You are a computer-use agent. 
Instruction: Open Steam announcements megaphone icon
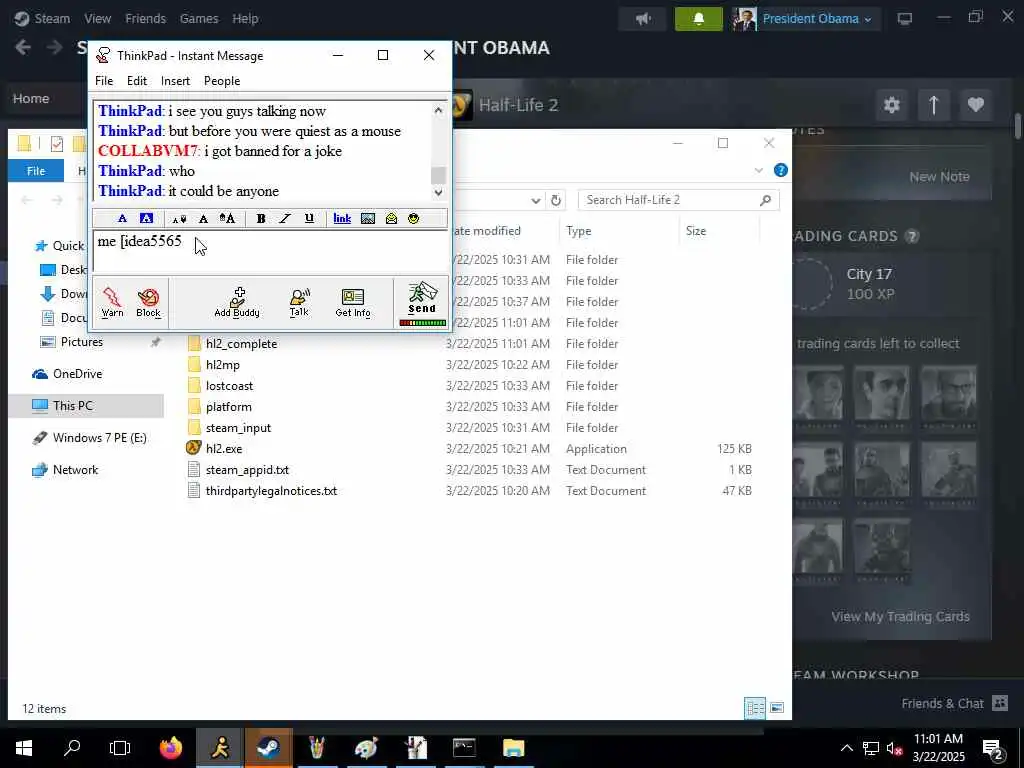pyautogui.click(x=643, y=19)
